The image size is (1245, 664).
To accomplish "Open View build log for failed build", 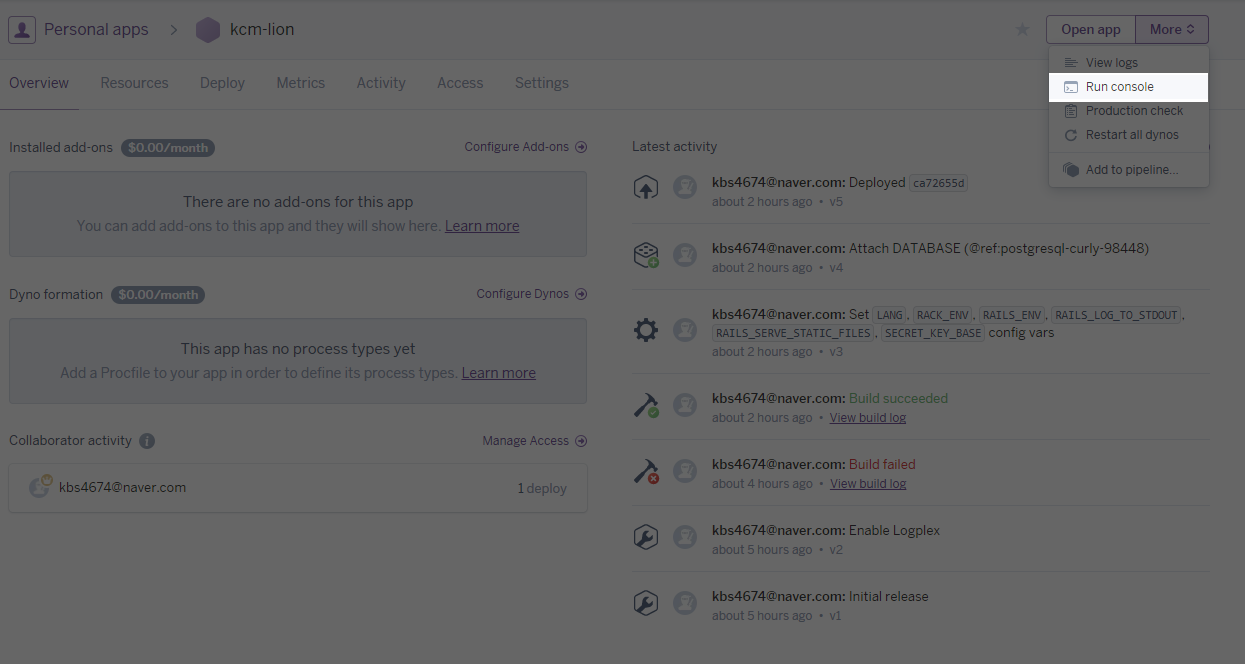I will [x=868, y=484].
